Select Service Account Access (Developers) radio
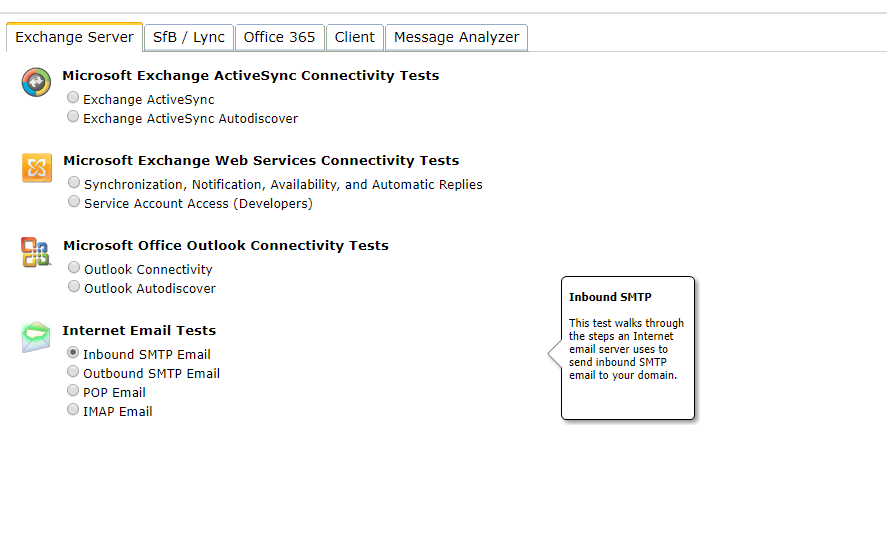 74,201
